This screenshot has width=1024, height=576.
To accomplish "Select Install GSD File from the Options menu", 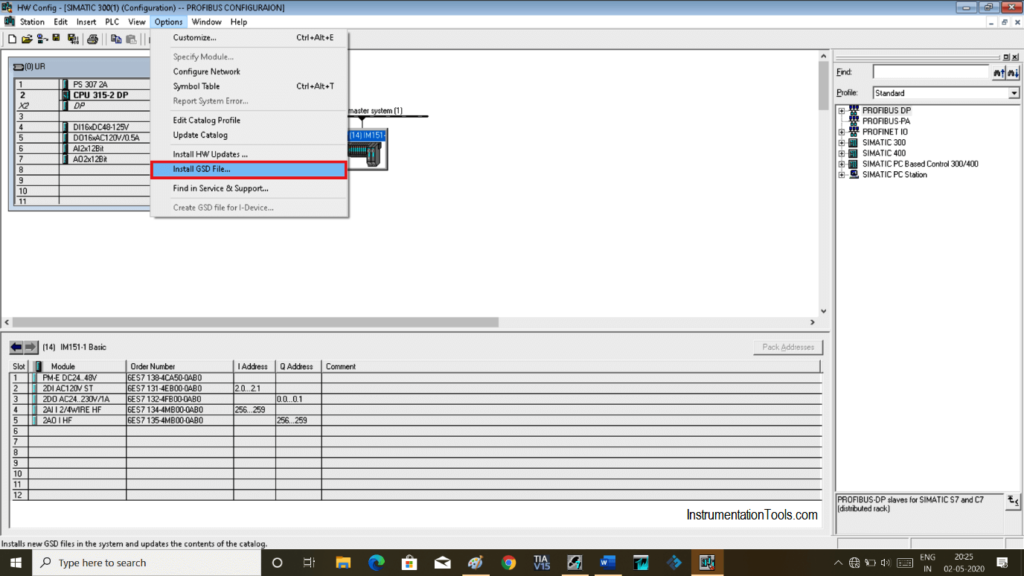I will tap(202, 168).
